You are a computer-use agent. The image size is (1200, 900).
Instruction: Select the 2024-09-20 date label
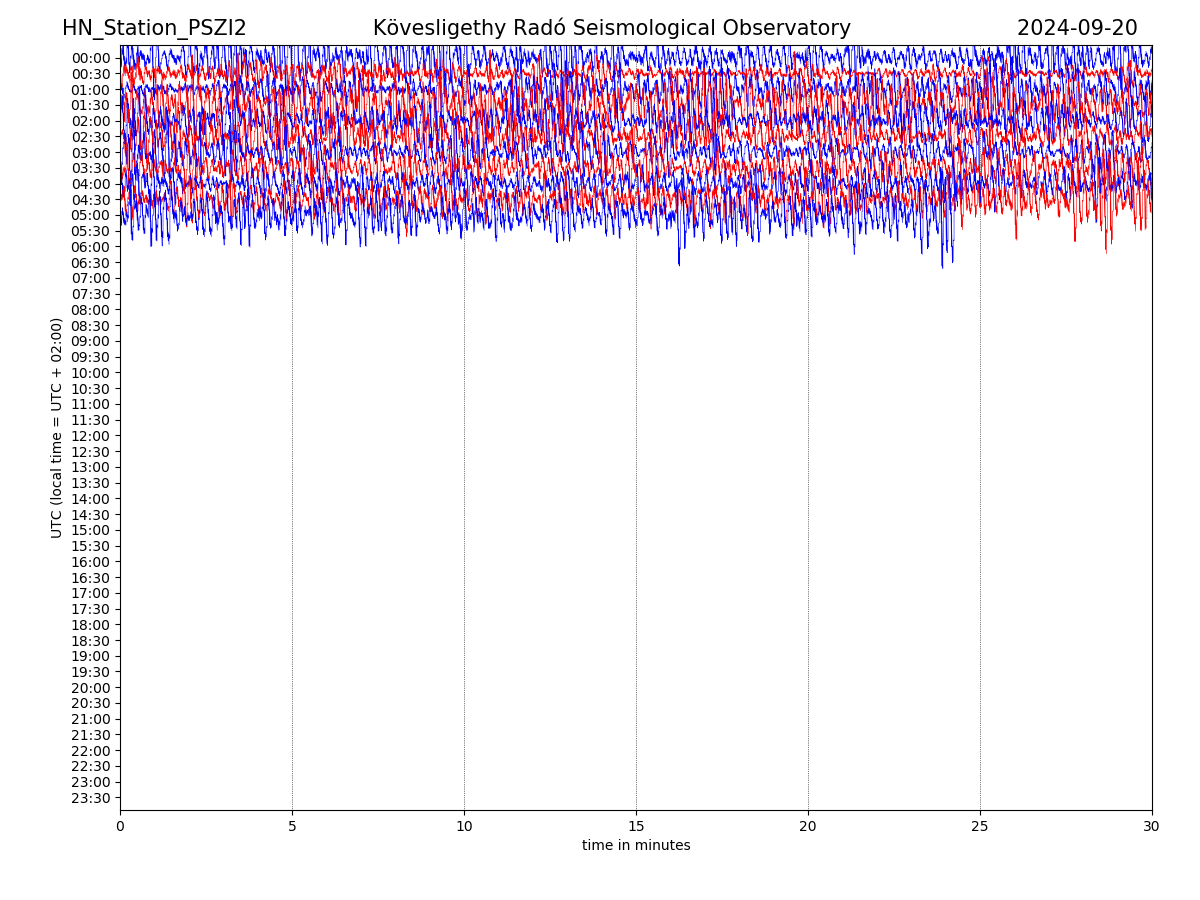pos(1076,28)
